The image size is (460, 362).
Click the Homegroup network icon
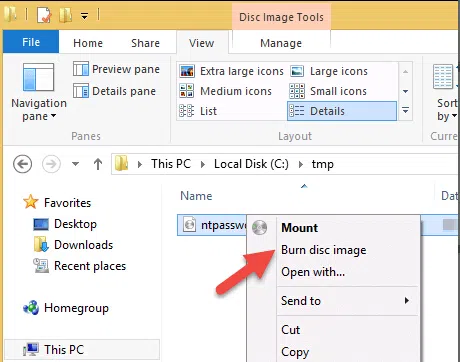31,307
